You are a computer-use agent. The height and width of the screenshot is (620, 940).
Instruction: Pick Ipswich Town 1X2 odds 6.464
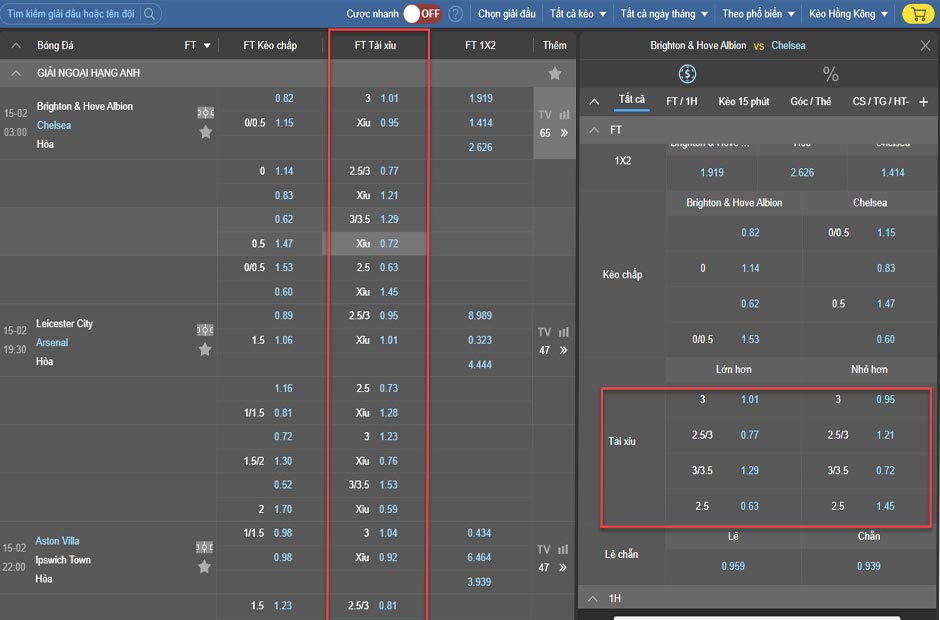479,557
